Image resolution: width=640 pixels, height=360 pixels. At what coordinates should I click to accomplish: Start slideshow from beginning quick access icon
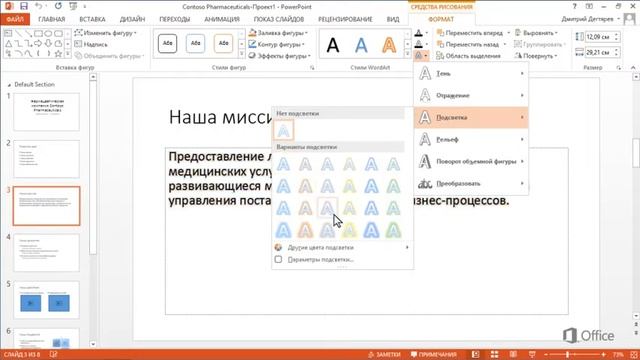pyautogui.click(x=73, y=6)
